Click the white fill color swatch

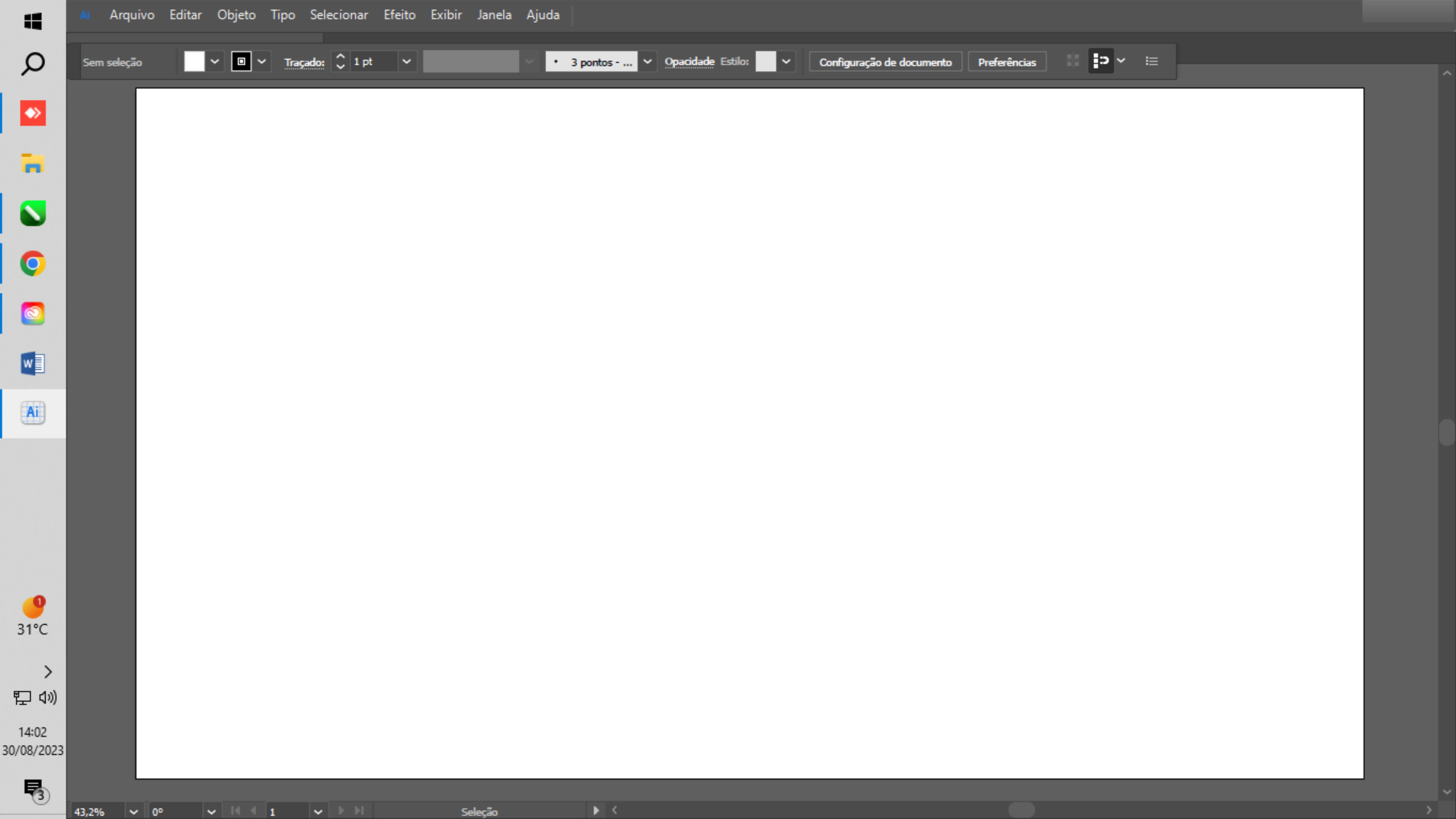pos(194,62)
